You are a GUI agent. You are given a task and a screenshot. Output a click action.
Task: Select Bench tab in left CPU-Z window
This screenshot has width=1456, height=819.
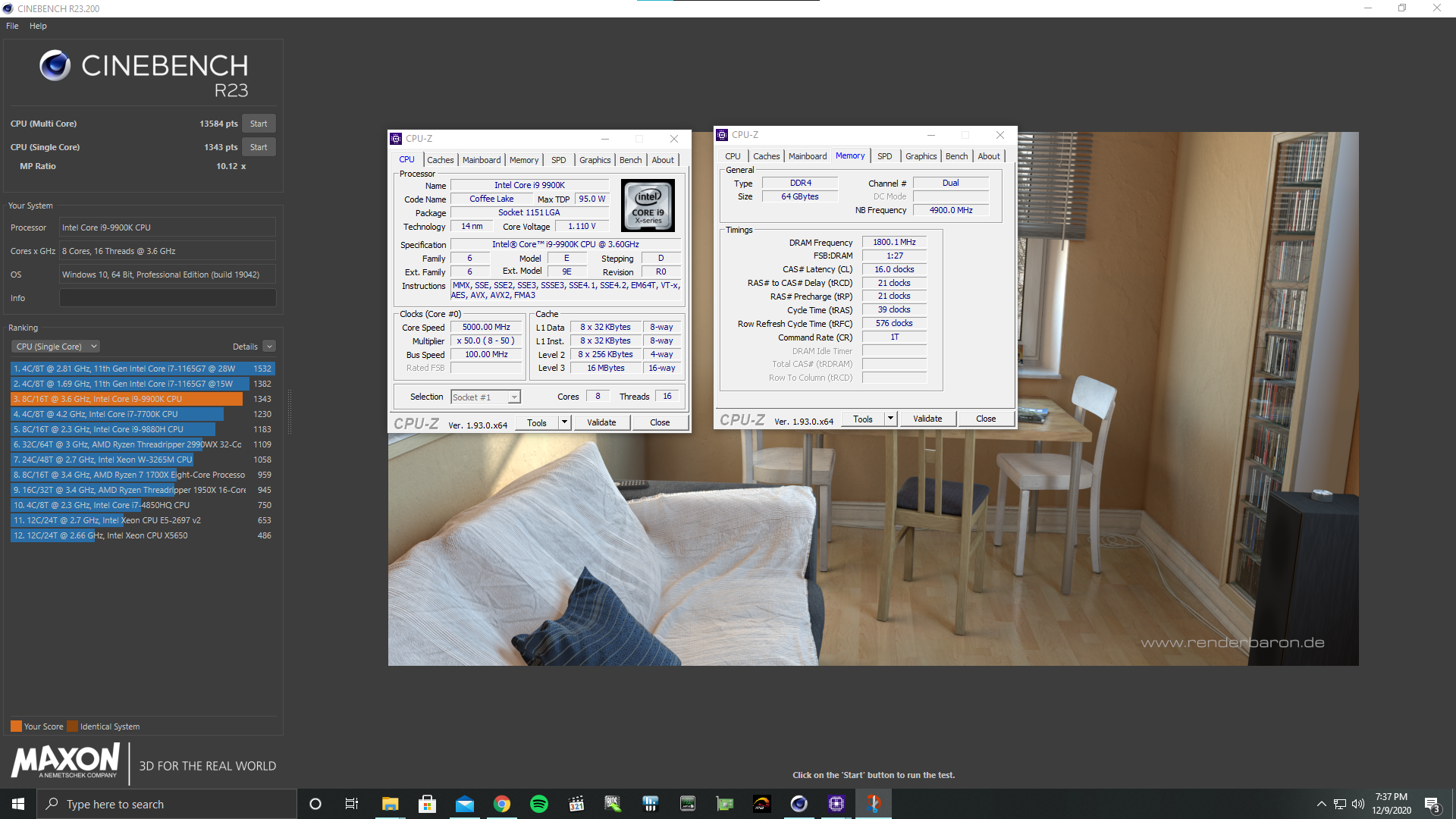[631, 160]
